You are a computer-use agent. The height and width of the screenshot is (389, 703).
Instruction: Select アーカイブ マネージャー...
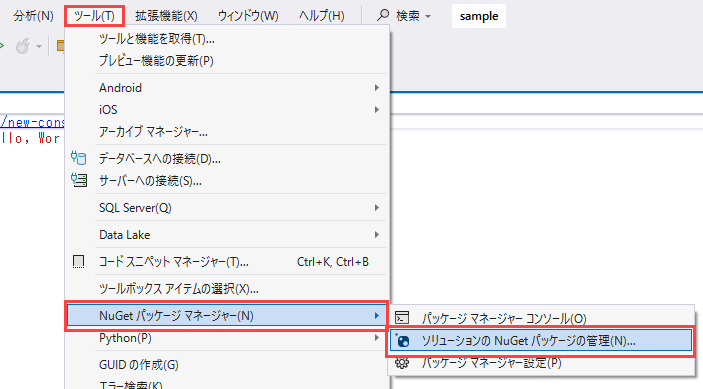pos(153,132)
